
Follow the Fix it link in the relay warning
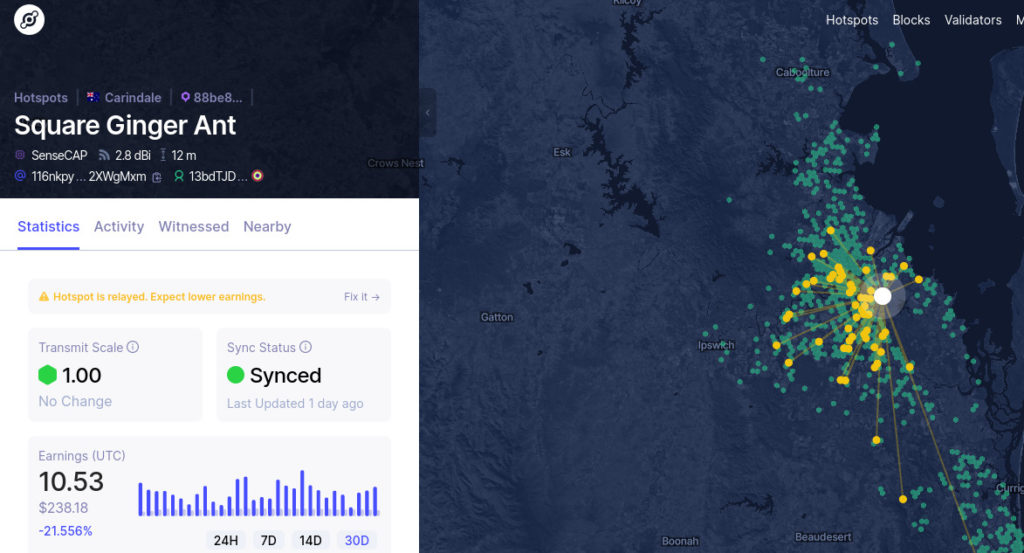point(361,297)
